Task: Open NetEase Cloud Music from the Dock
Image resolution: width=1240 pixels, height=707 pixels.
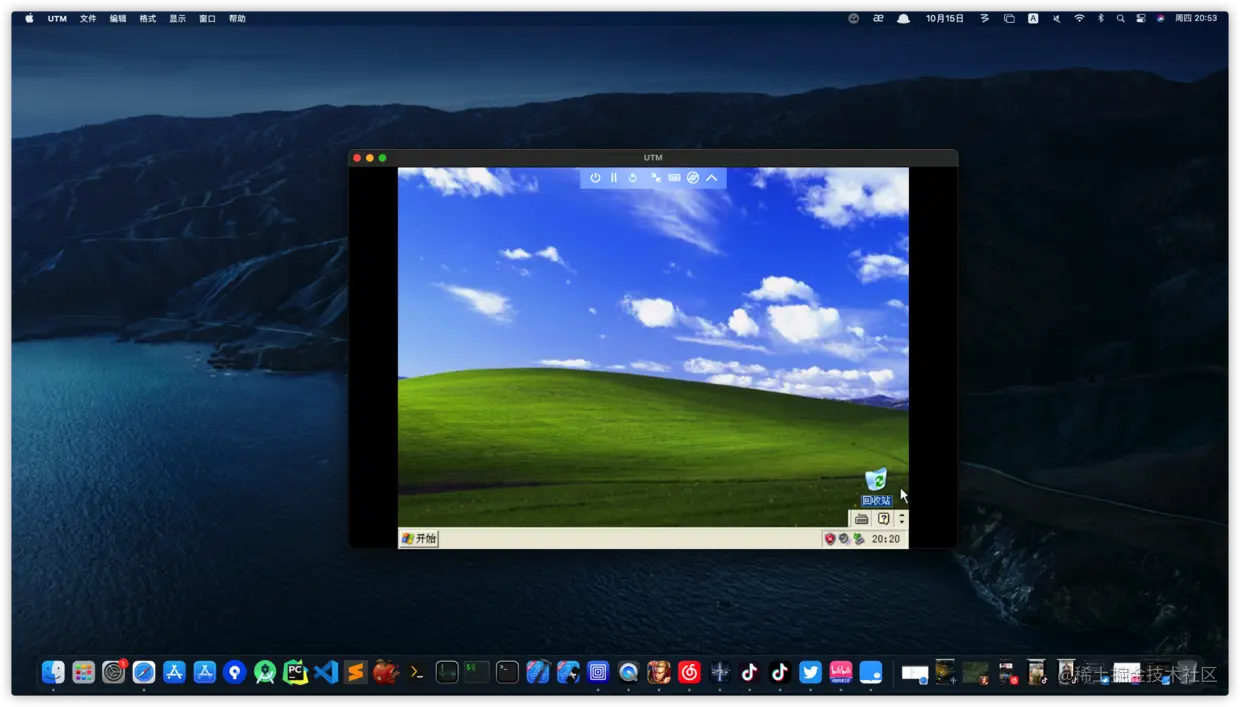Action: pos(689,672)
